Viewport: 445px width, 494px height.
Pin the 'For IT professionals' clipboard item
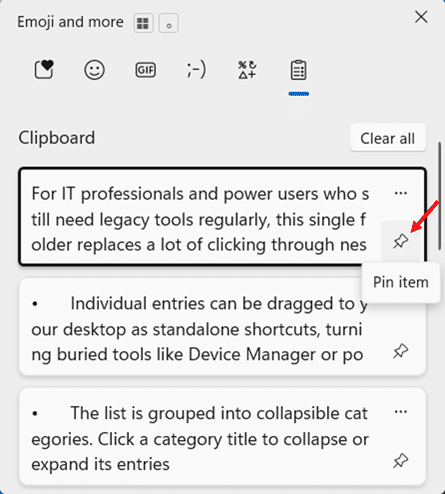click(x=401, y=241)
